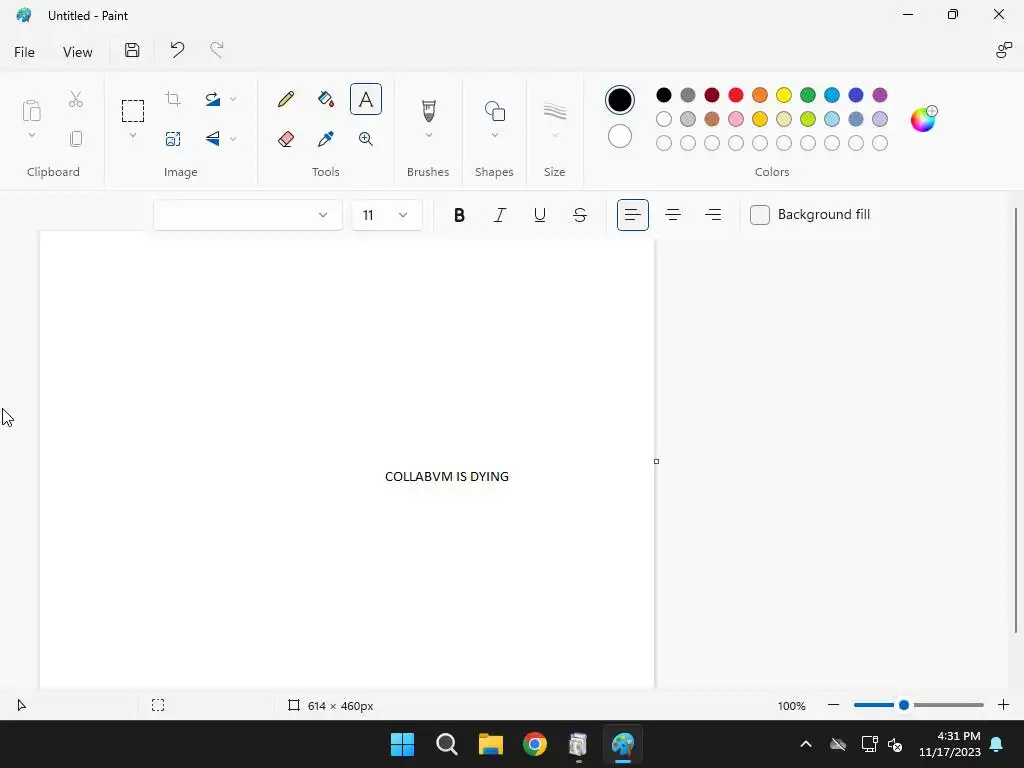The image size is (1024, 768).
Task: Choose the Brushes tool icon
Action: tap(428, 110)
